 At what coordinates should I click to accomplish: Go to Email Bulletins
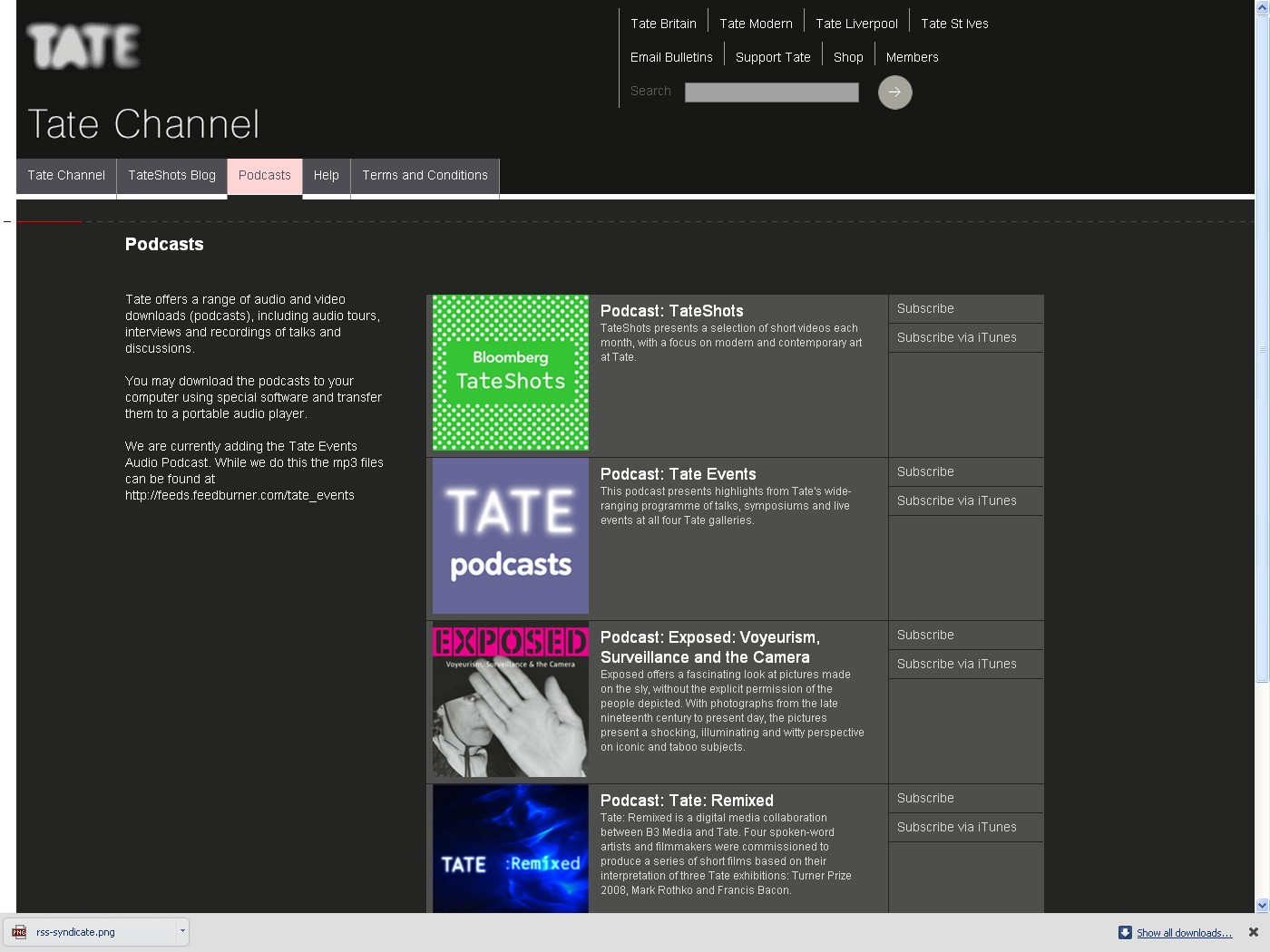[672, 57]
